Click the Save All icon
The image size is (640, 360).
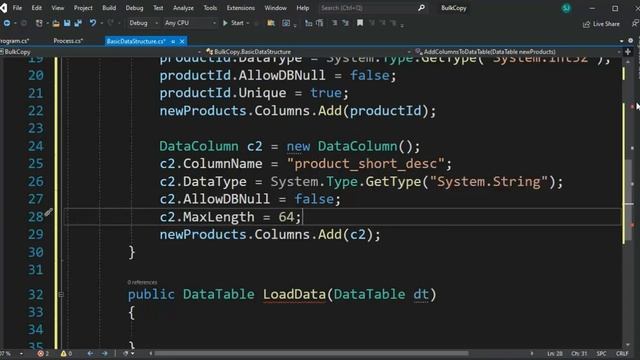tap(78, 23)
